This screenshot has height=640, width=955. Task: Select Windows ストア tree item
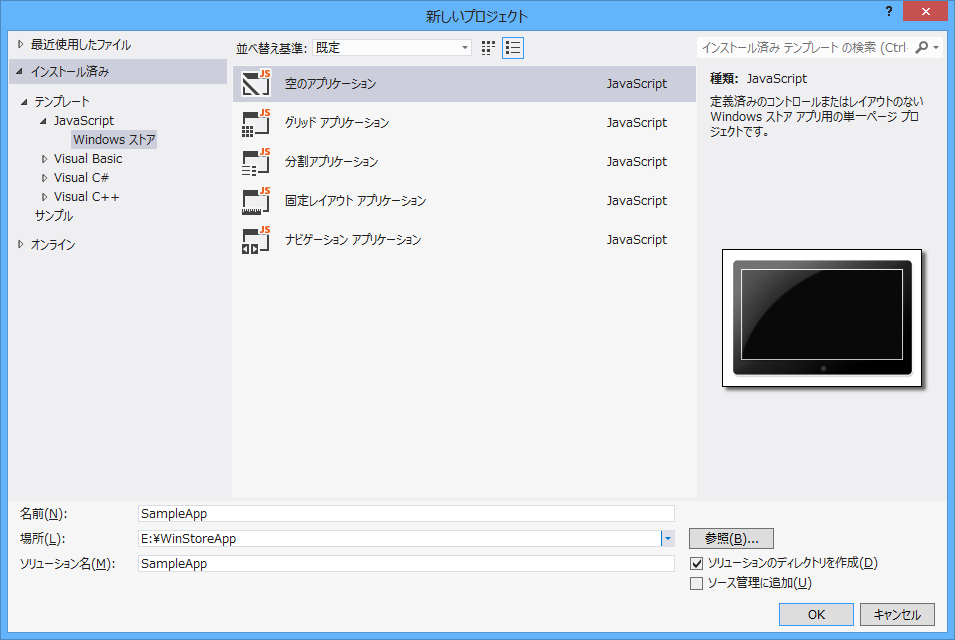click(x=114, y=139)
